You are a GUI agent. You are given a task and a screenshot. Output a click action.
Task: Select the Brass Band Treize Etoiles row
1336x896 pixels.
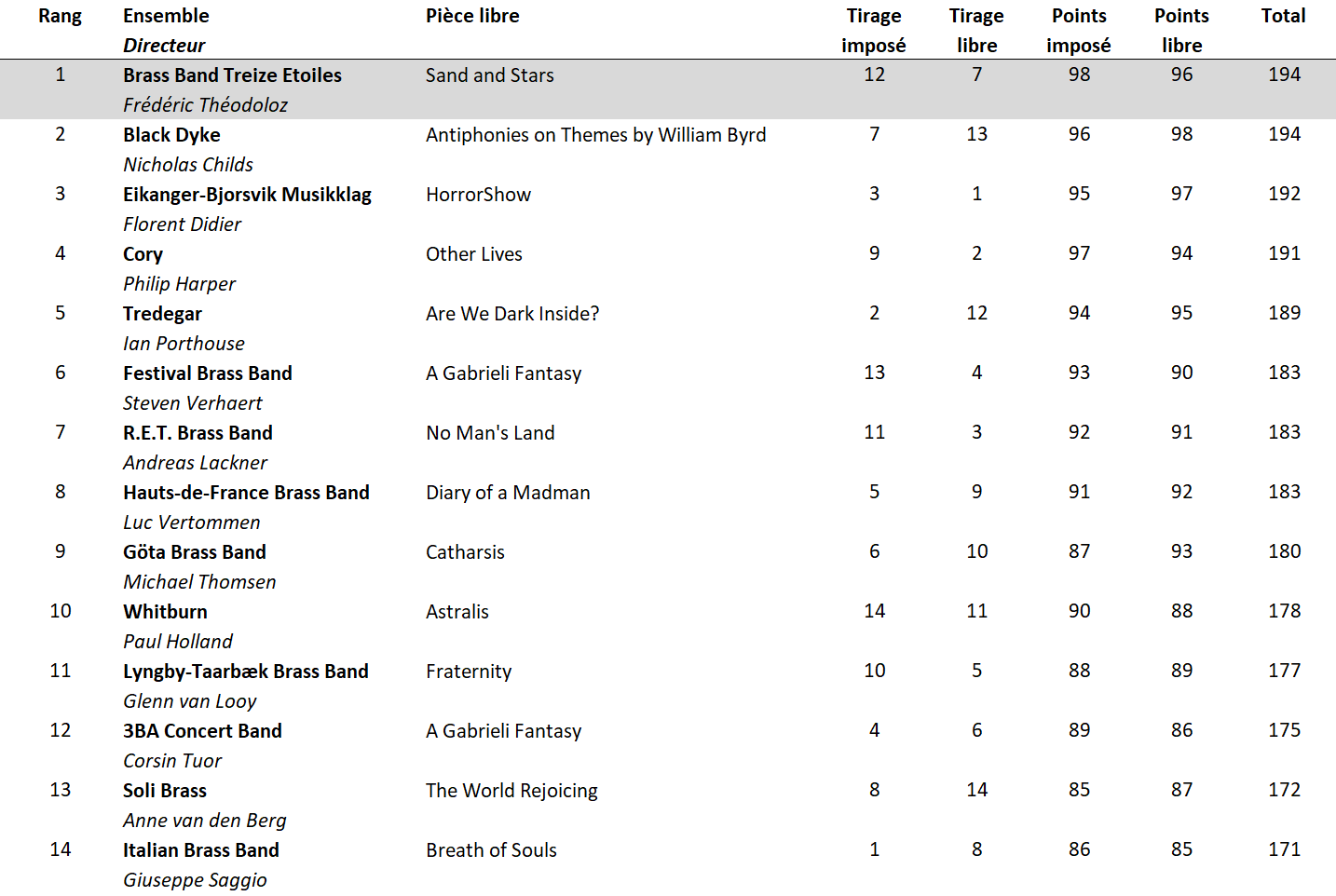[x=668, y=89]
